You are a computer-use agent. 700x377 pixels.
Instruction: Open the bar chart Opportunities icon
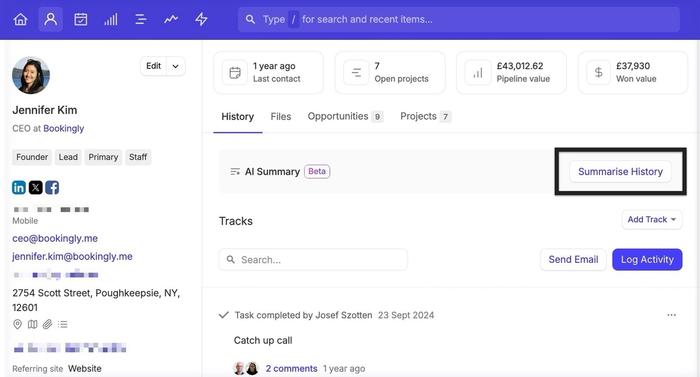click(x=111, y=19)
